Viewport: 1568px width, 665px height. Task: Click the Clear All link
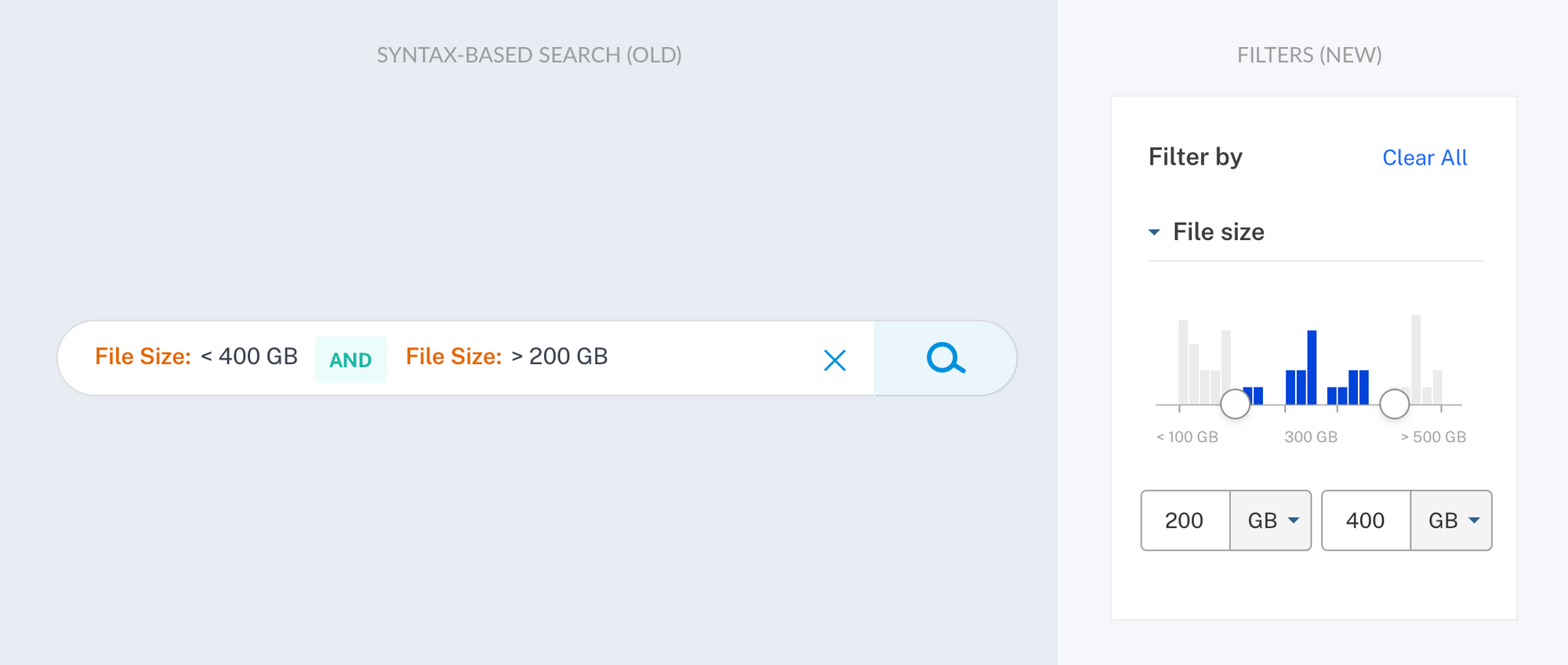[x=1425, y=158]
